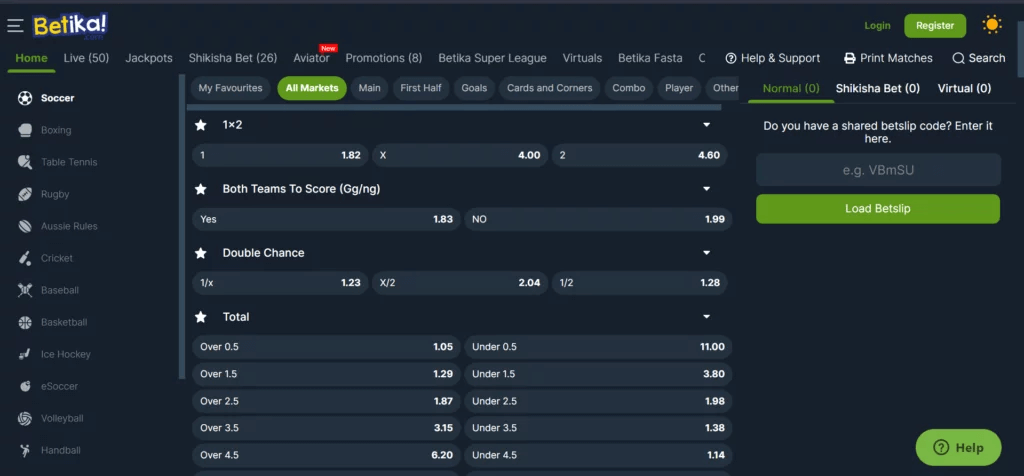Select the Player market filter
This screenshot has width=1024, height=476.
[679, 88]
